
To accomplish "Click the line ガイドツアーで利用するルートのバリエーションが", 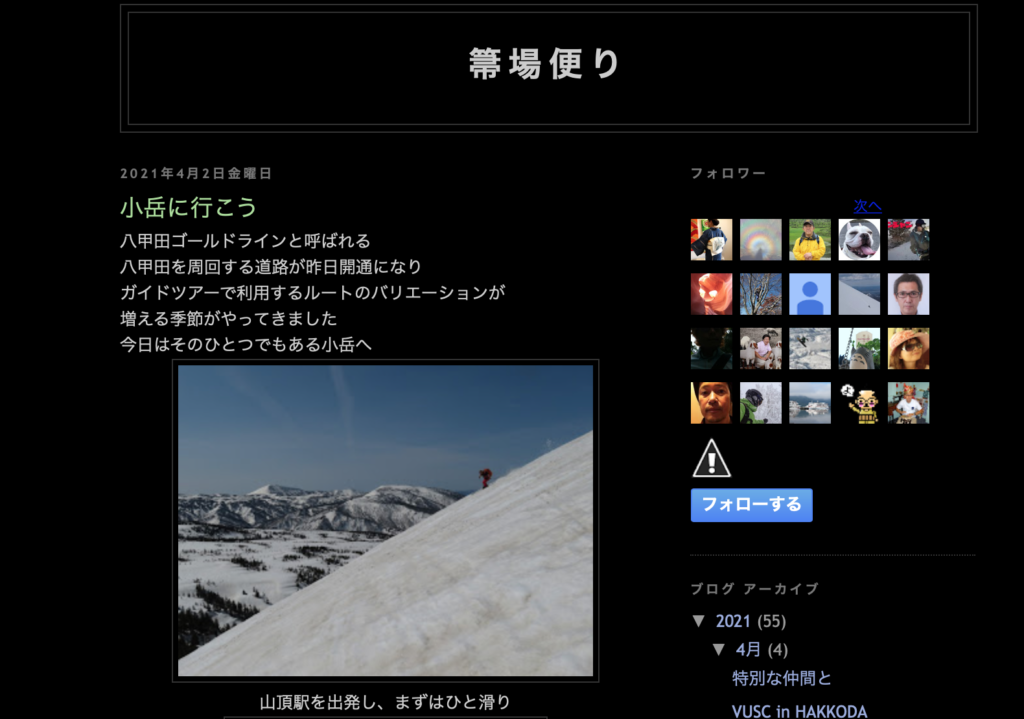I will coord(313,293).
